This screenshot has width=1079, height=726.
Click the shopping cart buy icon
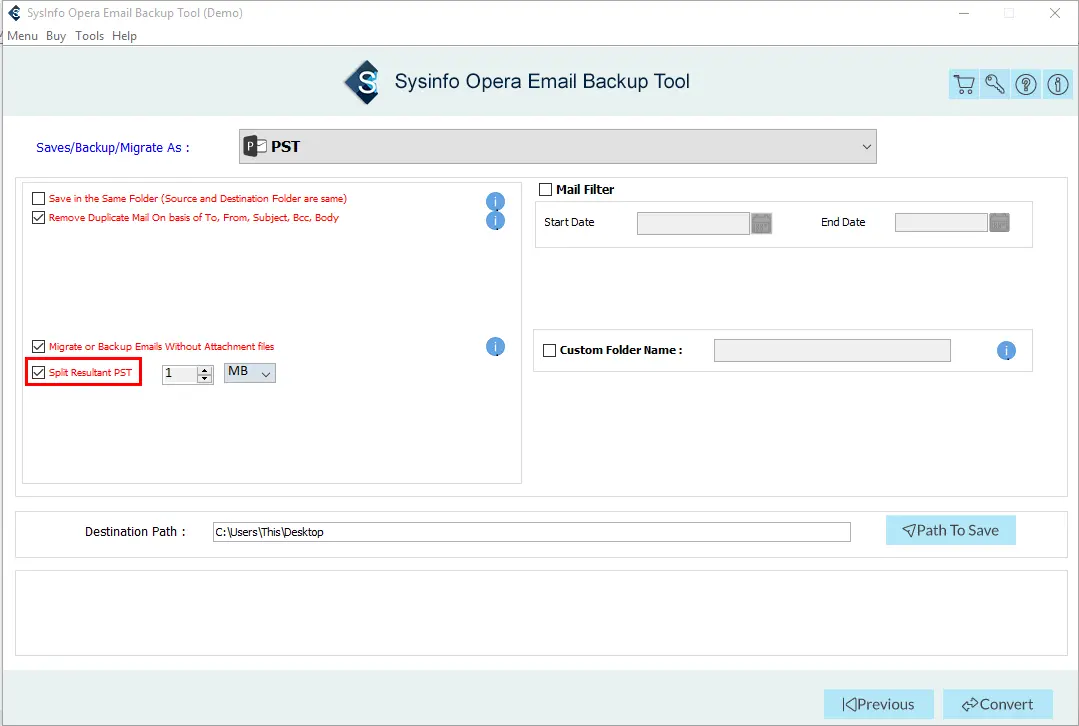point(964,85)
